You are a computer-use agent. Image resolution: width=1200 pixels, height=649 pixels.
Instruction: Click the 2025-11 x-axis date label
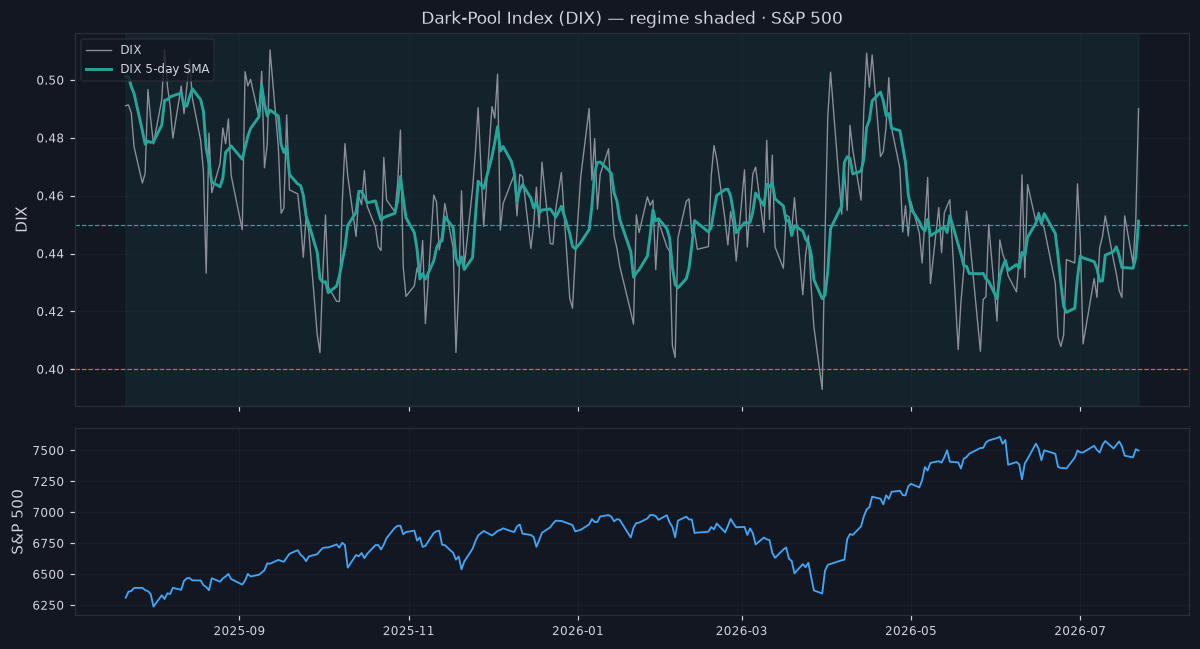click(409, 631)
